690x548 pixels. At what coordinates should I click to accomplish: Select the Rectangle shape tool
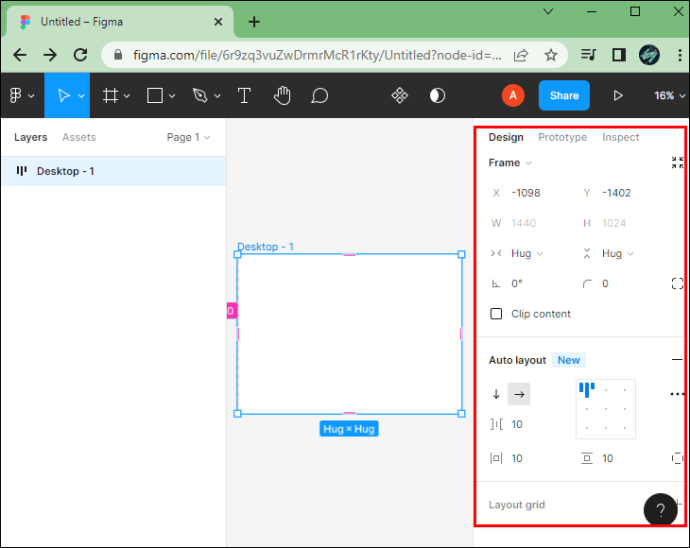[155, 96]
